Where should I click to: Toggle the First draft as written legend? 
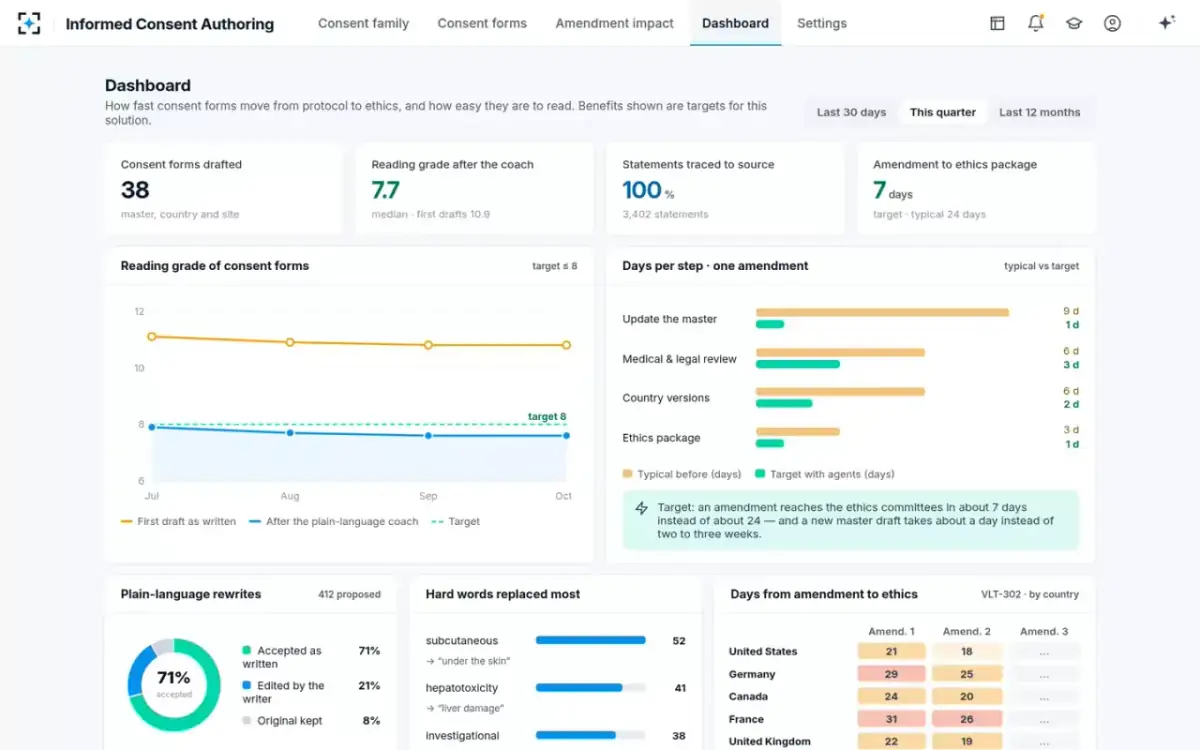(178, 521)
